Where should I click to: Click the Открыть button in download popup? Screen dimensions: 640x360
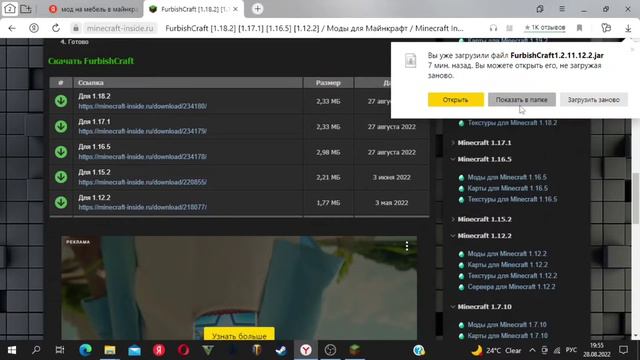(456, 100)
